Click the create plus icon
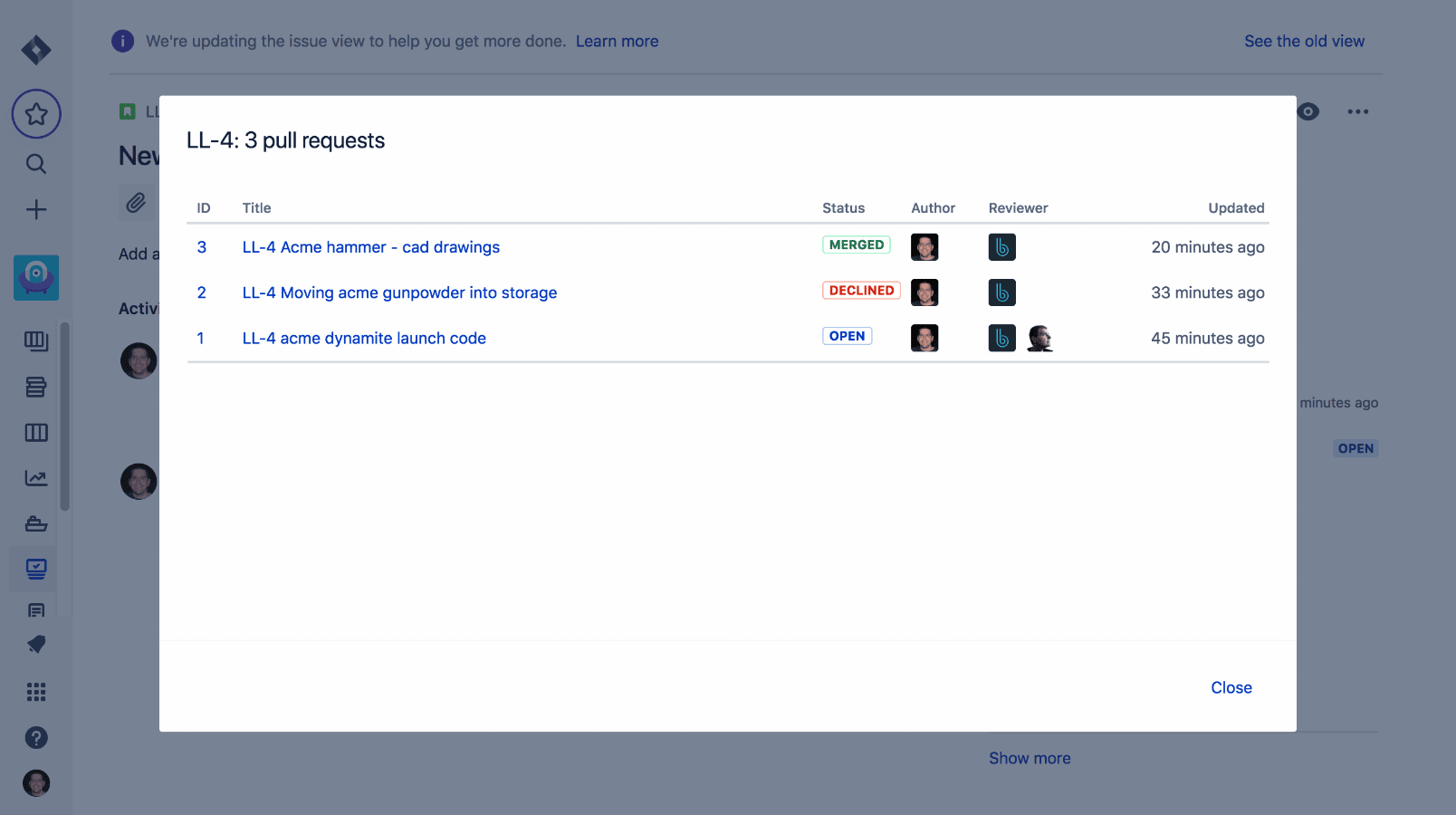Image resolution: width=1456 pixels, height=815 pixels. (x=36, y=210)
